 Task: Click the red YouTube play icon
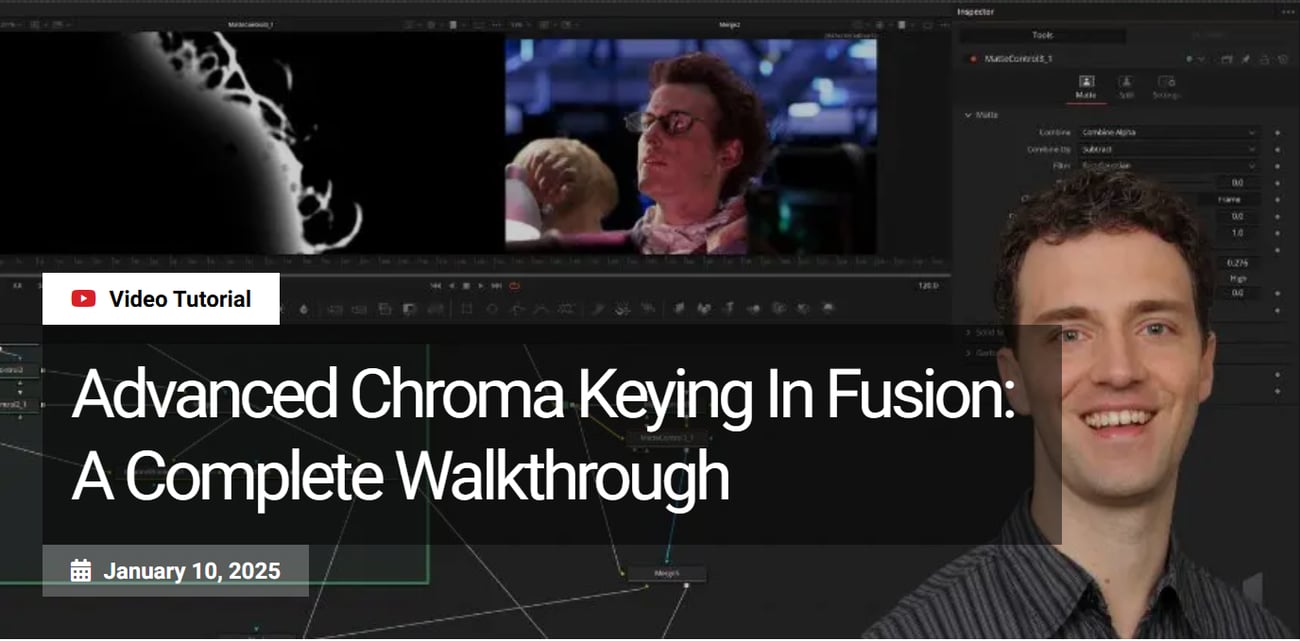tap(84, 298)
